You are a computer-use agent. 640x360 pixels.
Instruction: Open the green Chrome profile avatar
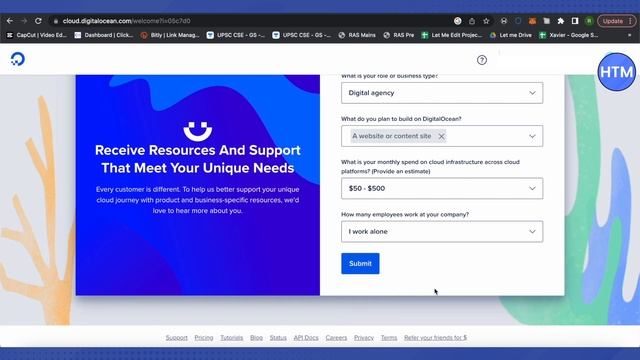(x=589, y=21)
